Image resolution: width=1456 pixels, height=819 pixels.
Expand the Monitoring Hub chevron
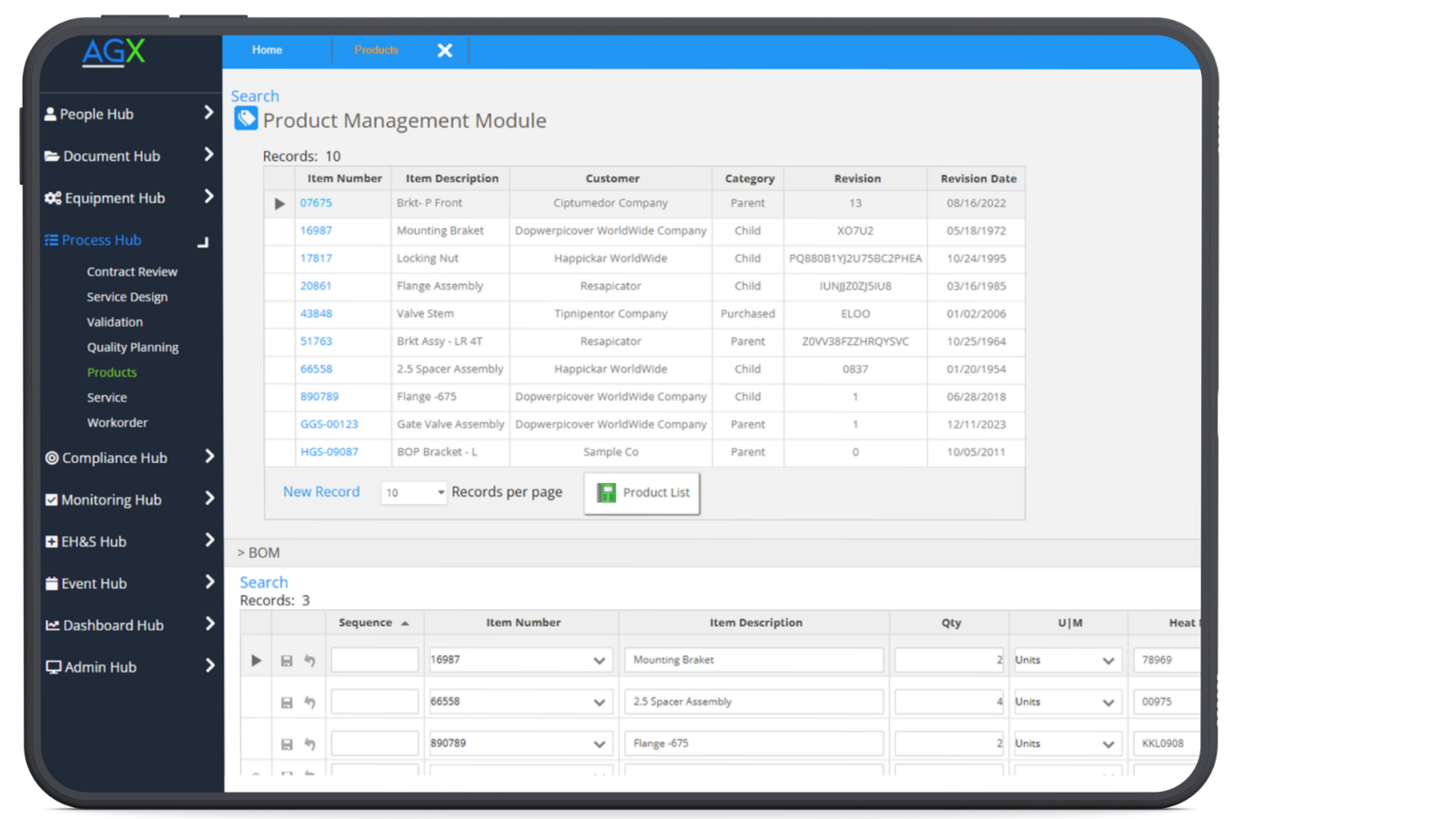(x=209, y=499)
